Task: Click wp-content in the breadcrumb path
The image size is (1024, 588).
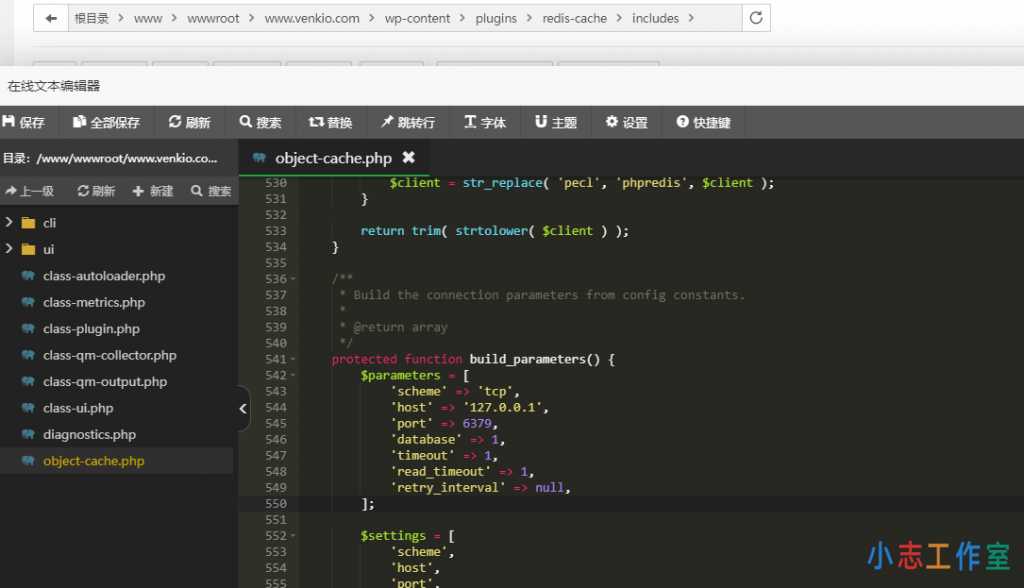Action: pos(418,18)
